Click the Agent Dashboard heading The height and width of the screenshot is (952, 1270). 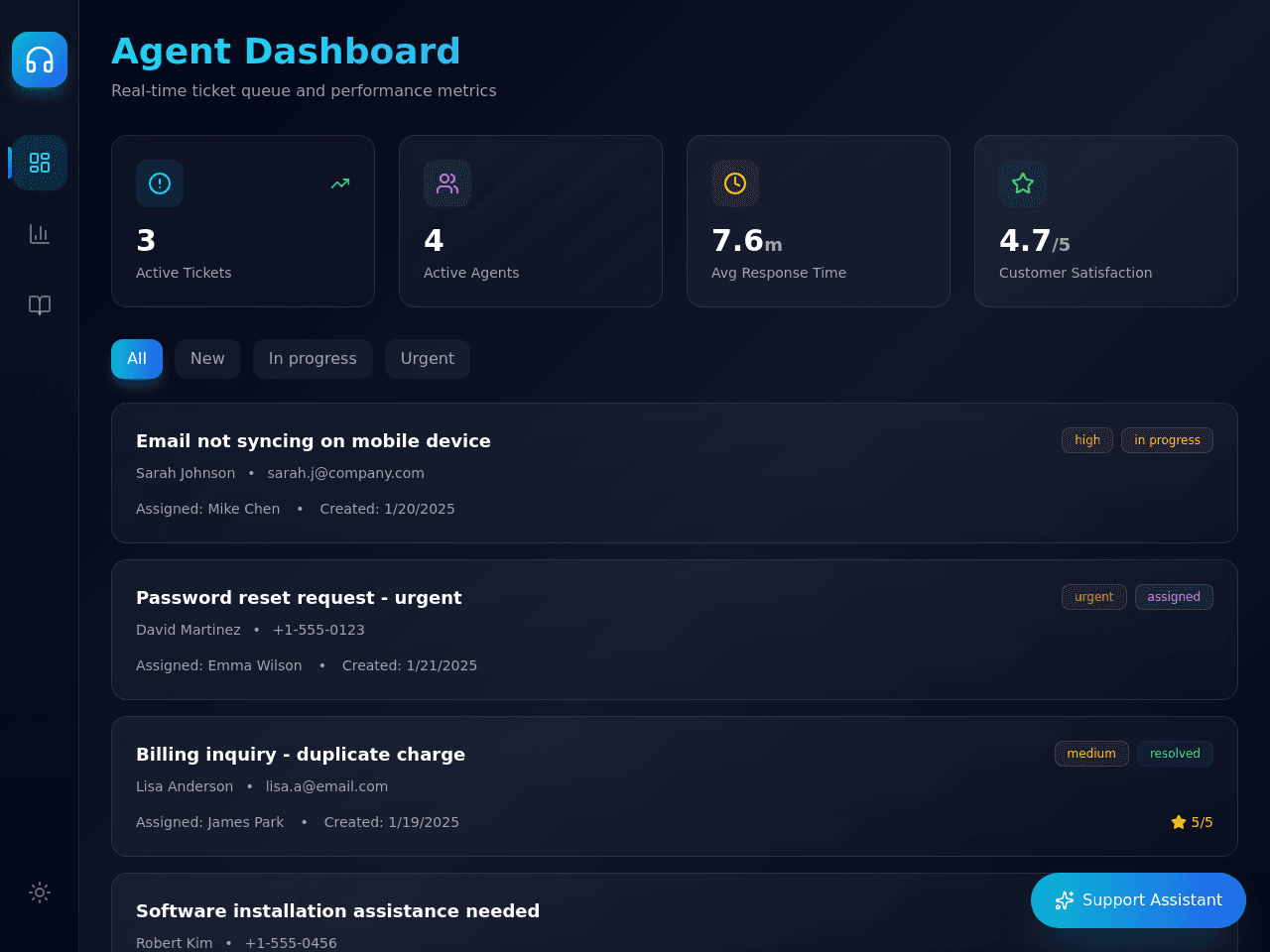(286, 52)
